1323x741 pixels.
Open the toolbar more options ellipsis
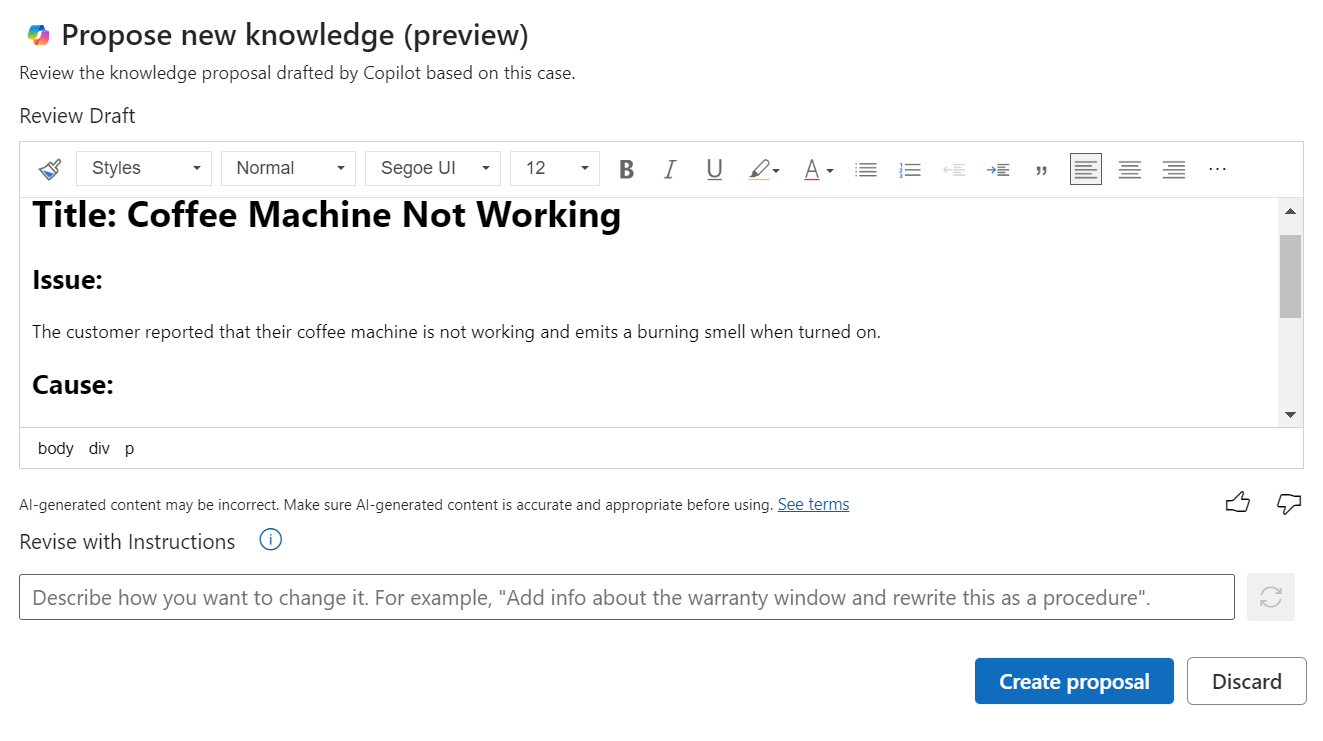1217,169
